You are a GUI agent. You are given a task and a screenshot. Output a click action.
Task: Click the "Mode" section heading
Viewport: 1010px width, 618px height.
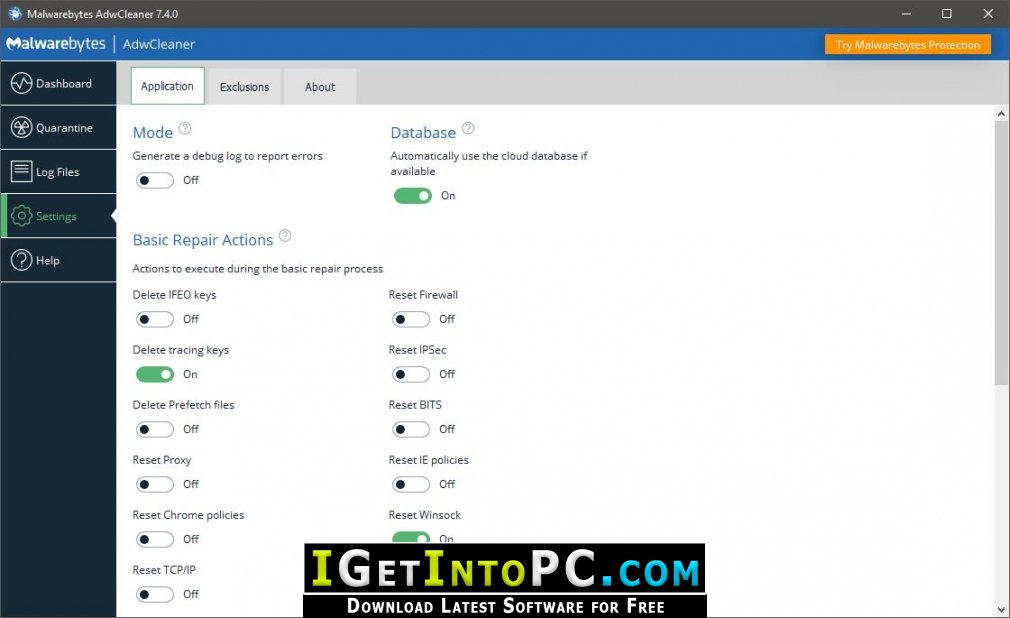(x=153, y=133)
